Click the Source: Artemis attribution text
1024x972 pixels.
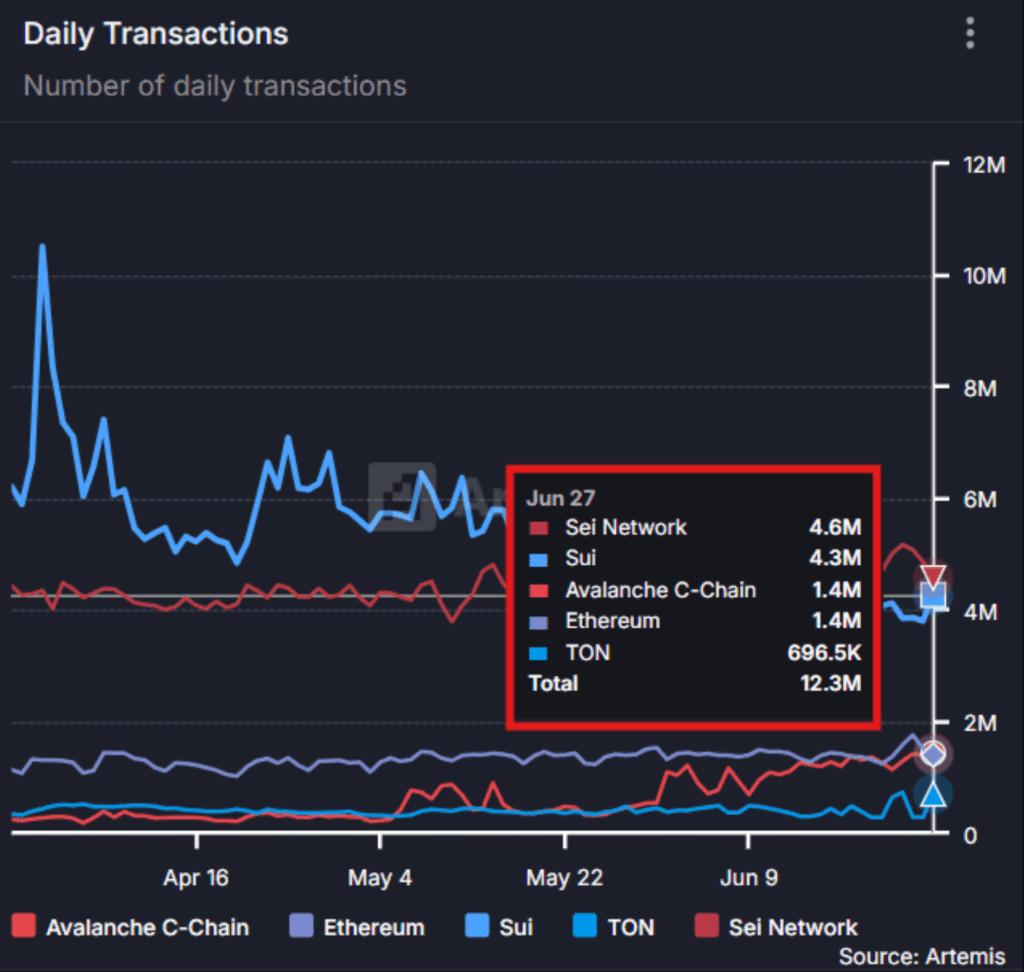pos(922,956)
